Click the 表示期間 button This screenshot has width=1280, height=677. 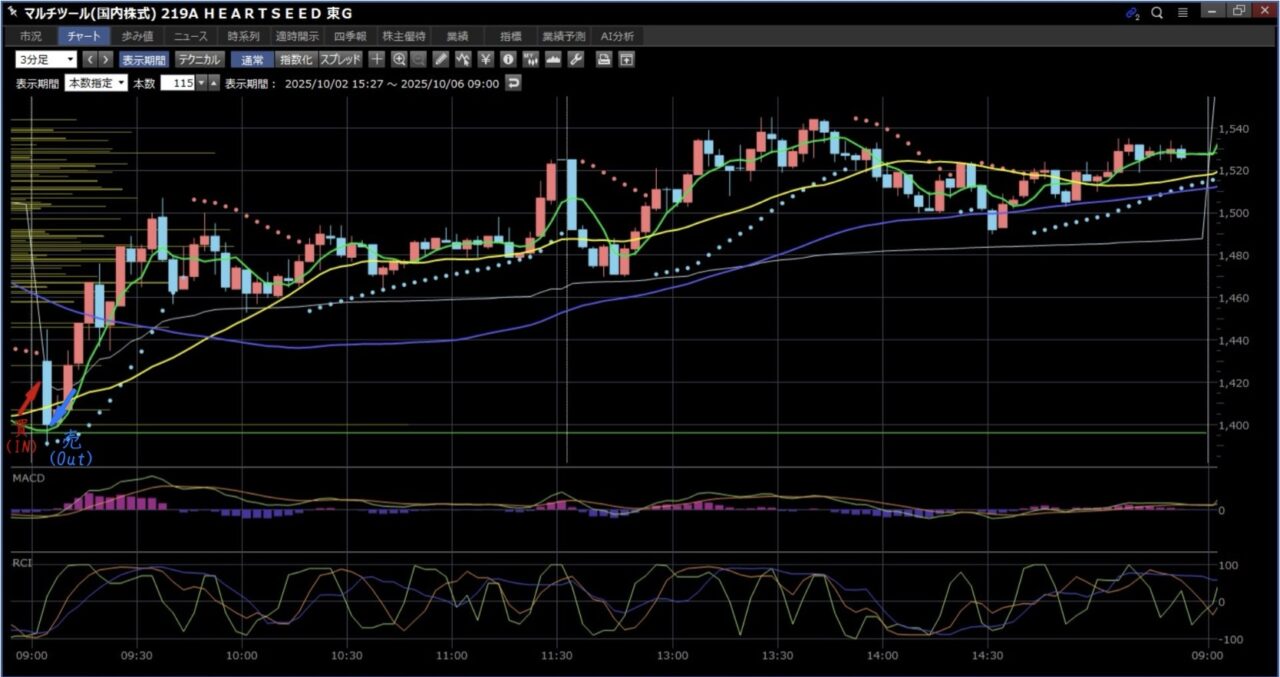coord(144,59)
